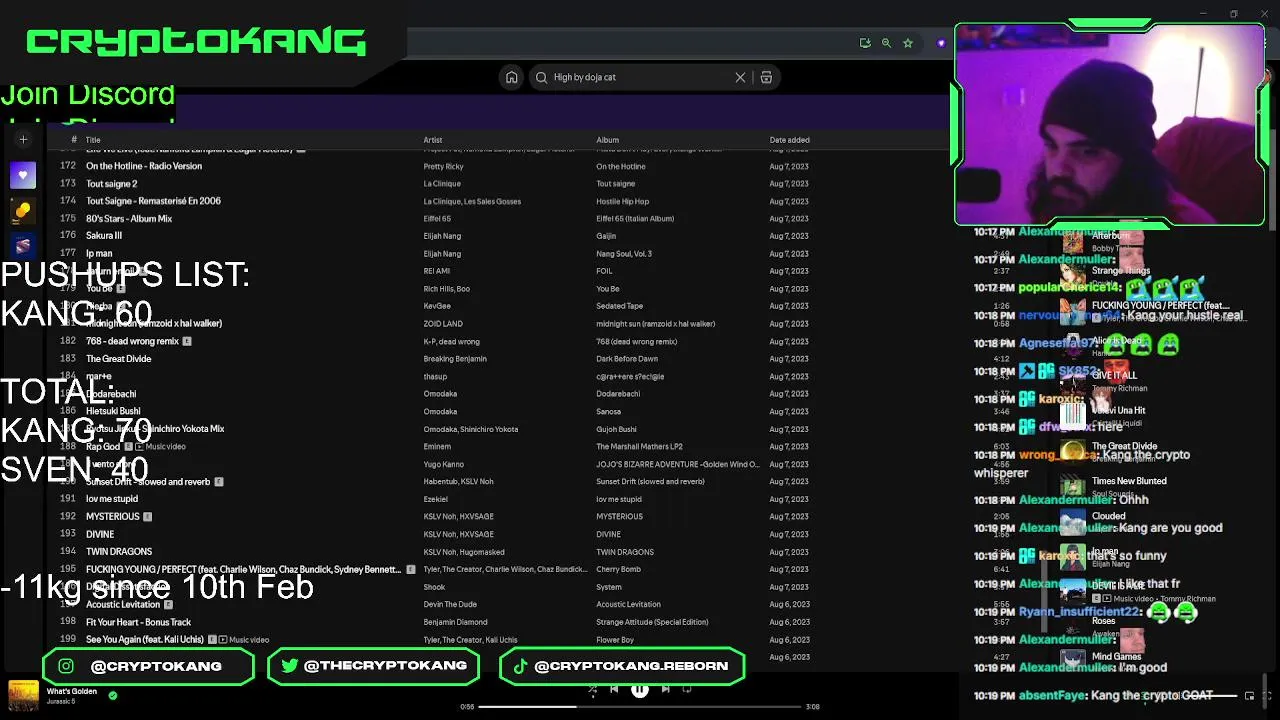Open Liked Songs heart tile in sidebar
Screen dimensions: 1280x720
pos(23,175)
